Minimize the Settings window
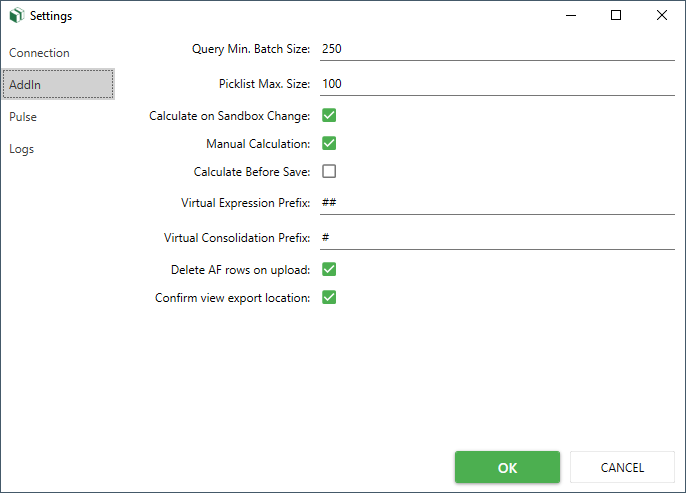This screenshot has height=493, width=686. point(570,16)
